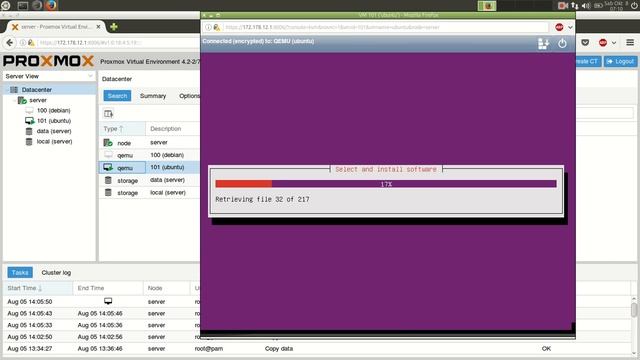Open the Pocket icon in the Firefox toolbar
The image size is (640, 360).
[x=585, y=42]
